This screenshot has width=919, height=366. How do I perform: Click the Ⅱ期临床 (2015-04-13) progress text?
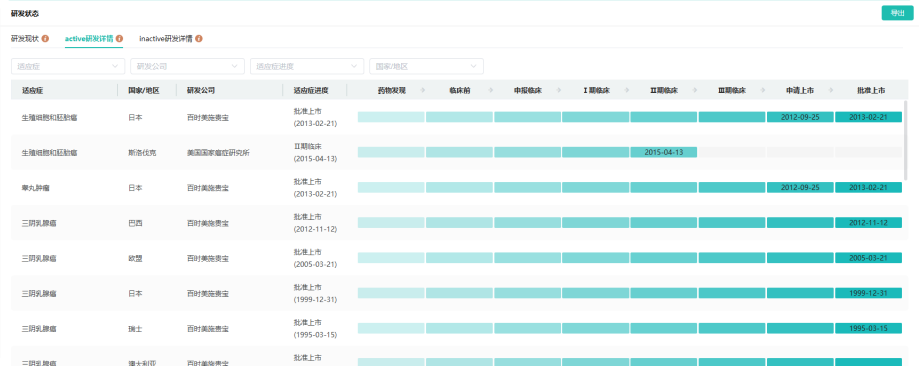pos(315,152)
